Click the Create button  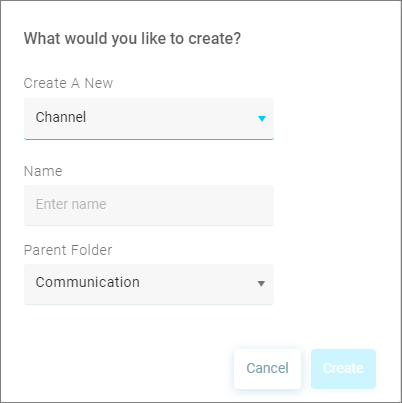tap(343, 369)
